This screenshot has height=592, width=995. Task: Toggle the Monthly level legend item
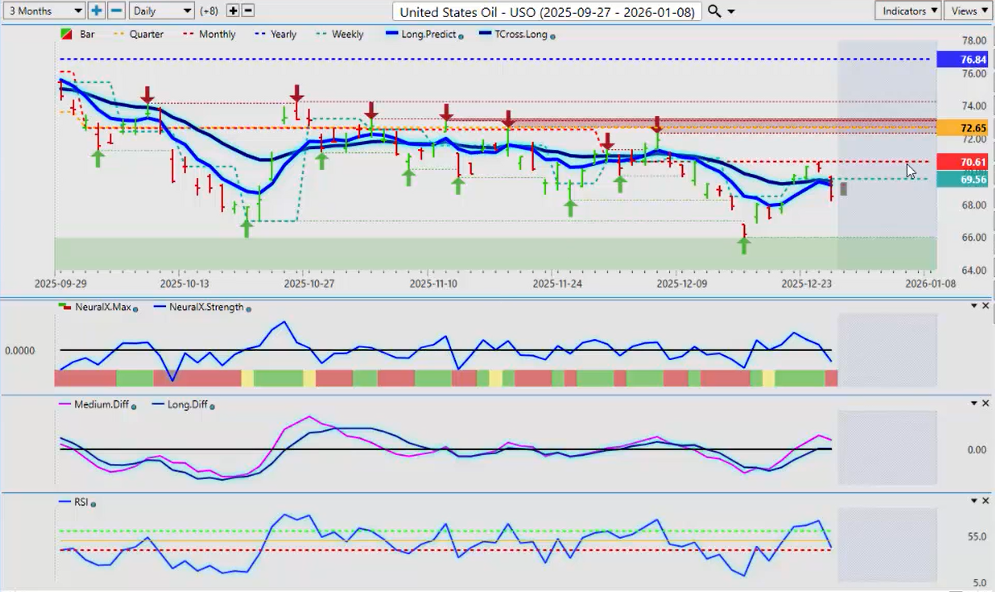(209, 34)
